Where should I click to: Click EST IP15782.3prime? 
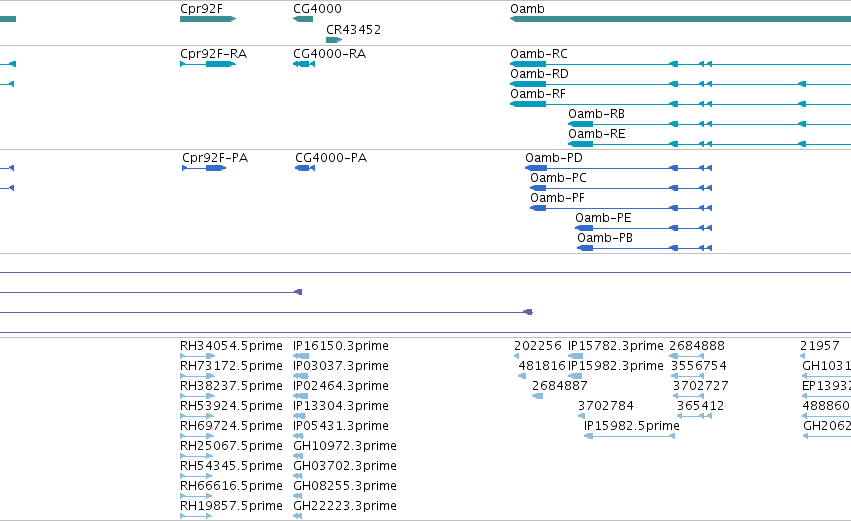[575, 356]
